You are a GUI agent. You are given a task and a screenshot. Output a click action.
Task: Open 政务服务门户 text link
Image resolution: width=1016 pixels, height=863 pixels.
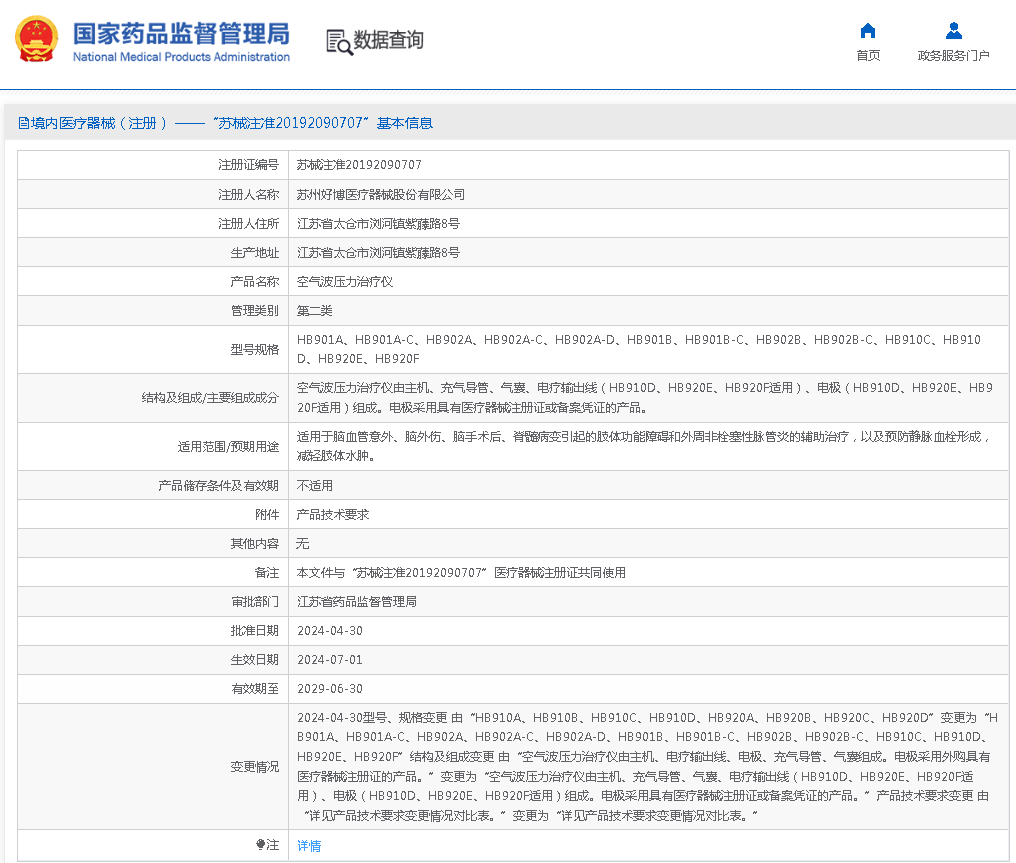(953, 56)
